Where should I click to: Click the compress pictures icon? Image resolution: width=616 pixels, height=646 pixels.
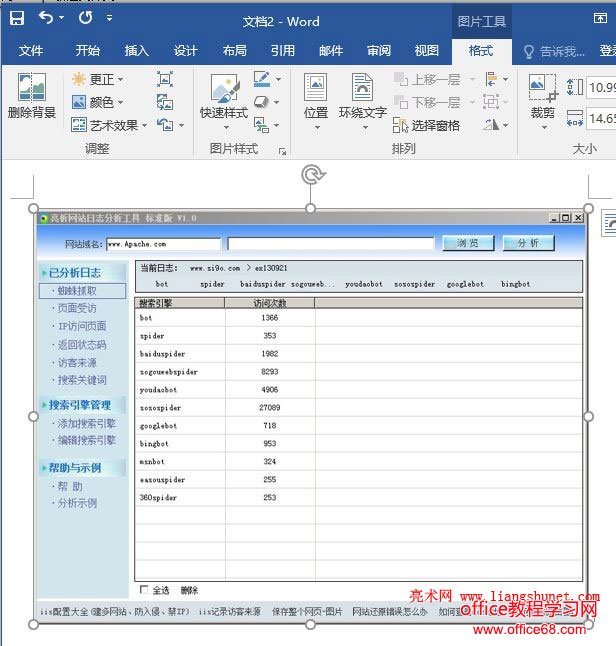pyautogui.click(x=165, y=79)
